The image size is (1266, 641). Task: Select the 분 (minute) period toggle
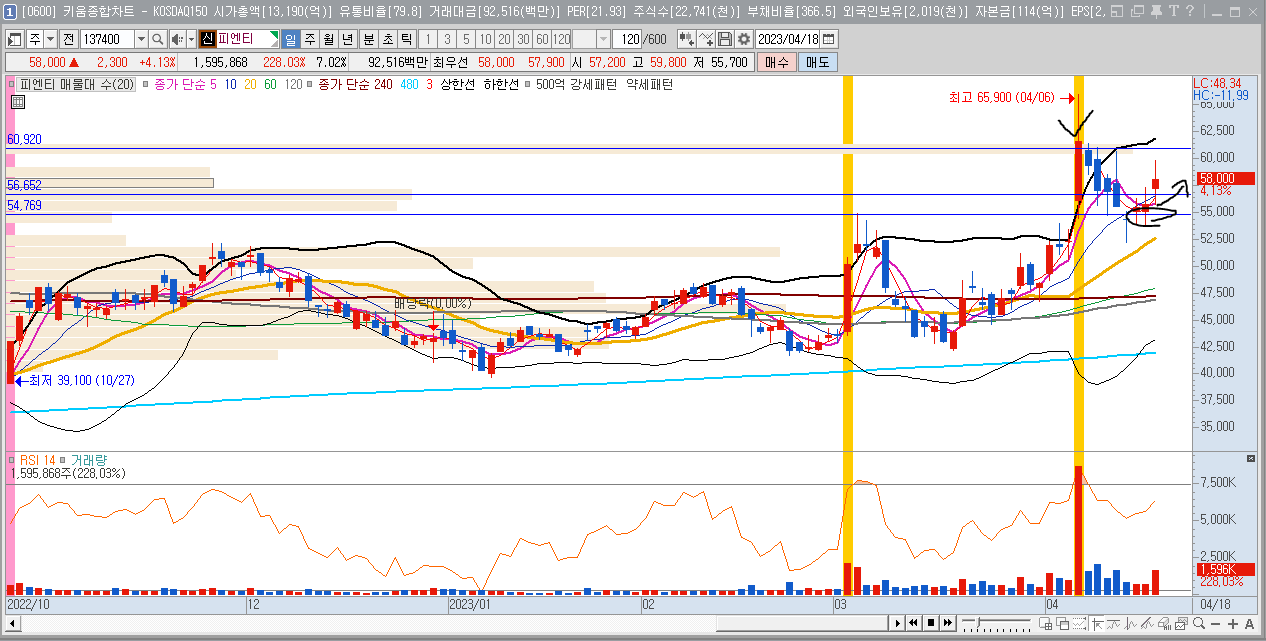[x=368, y=39]
